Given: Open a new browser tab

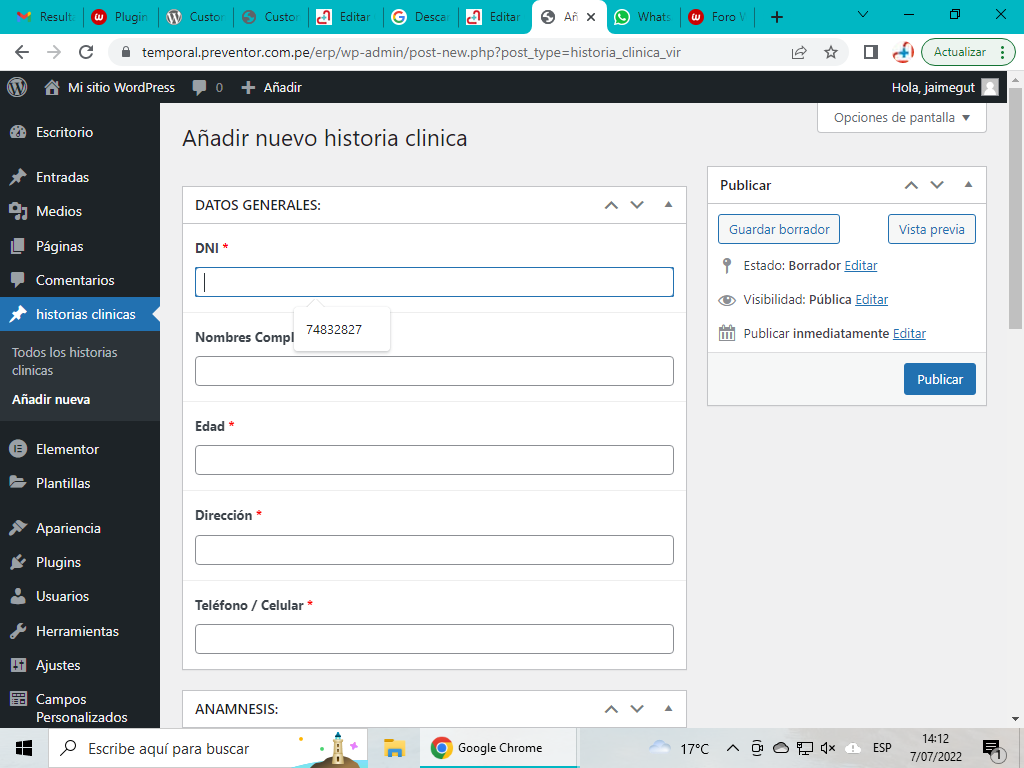Looking at the screenshot, I should click(776, 17).
